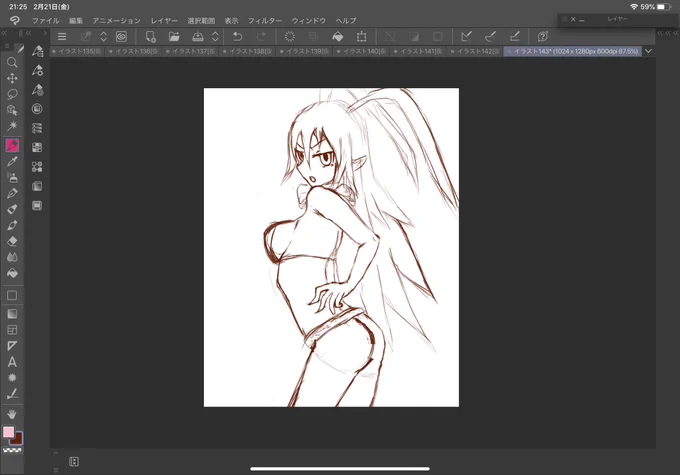This screenshot has height=475, width=680.
Task: Select the Eyedropper tool
Action: coord(12,162)
